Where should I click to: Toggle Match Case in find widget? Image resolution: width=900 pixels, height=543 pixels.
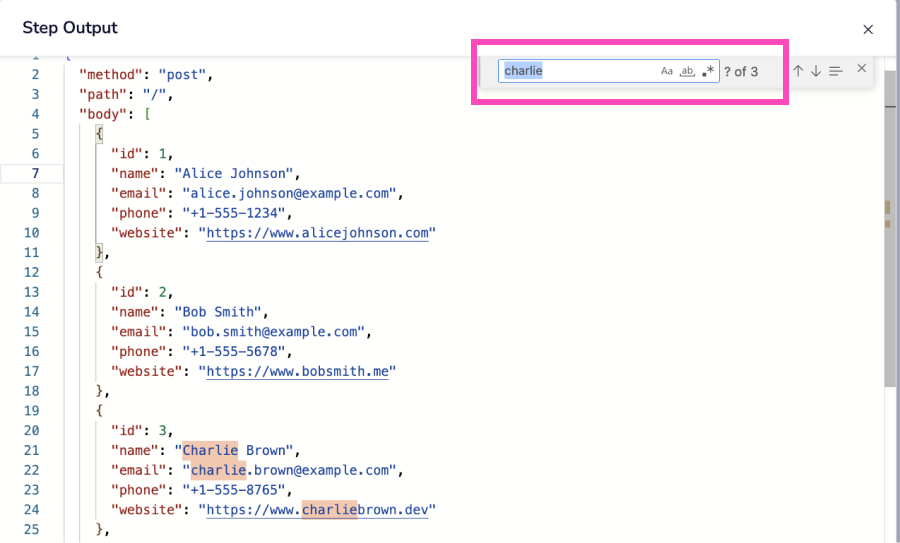667,71
